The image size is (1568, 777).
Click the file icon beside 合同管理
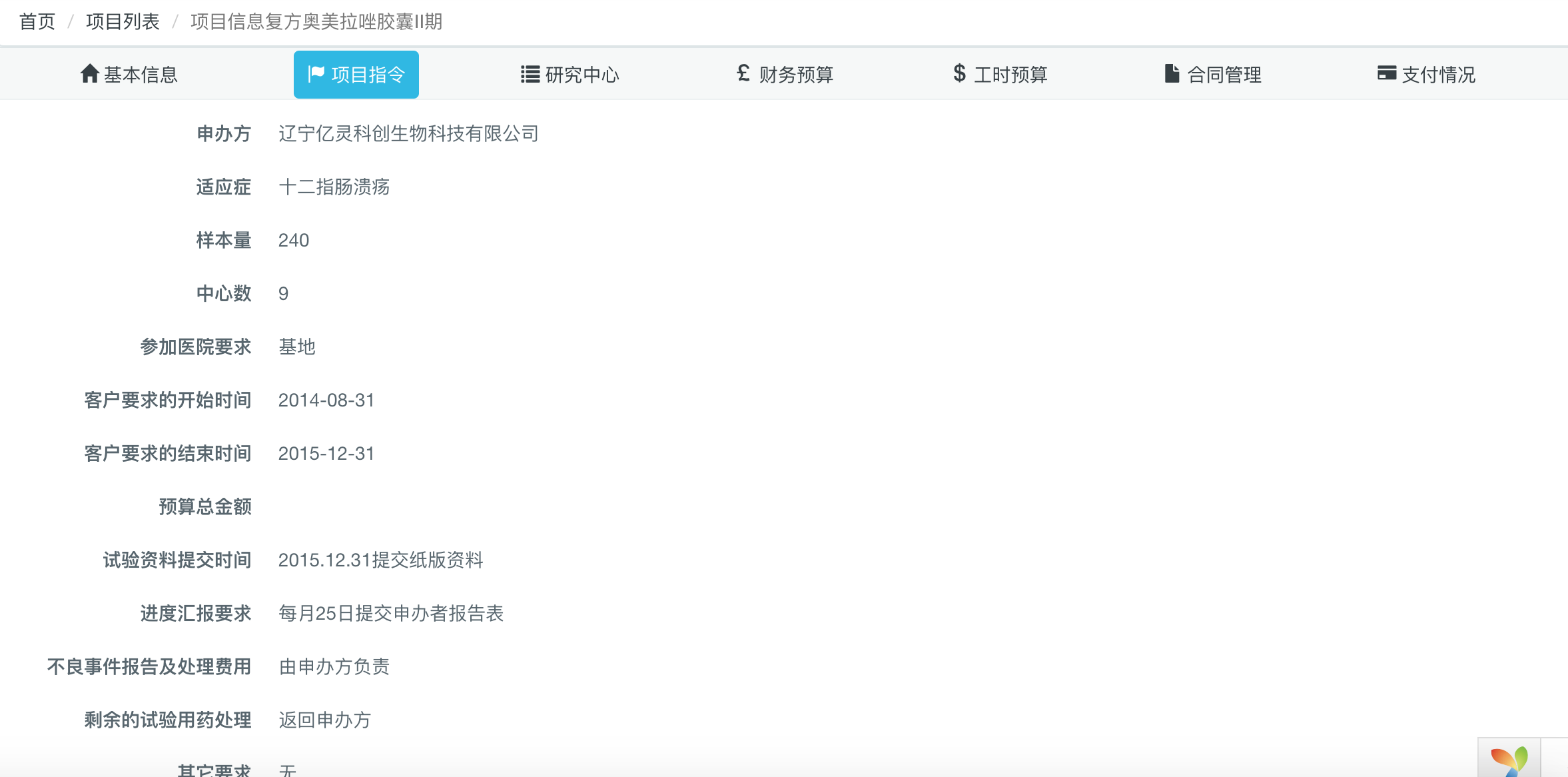click(x=1172, y=73)
